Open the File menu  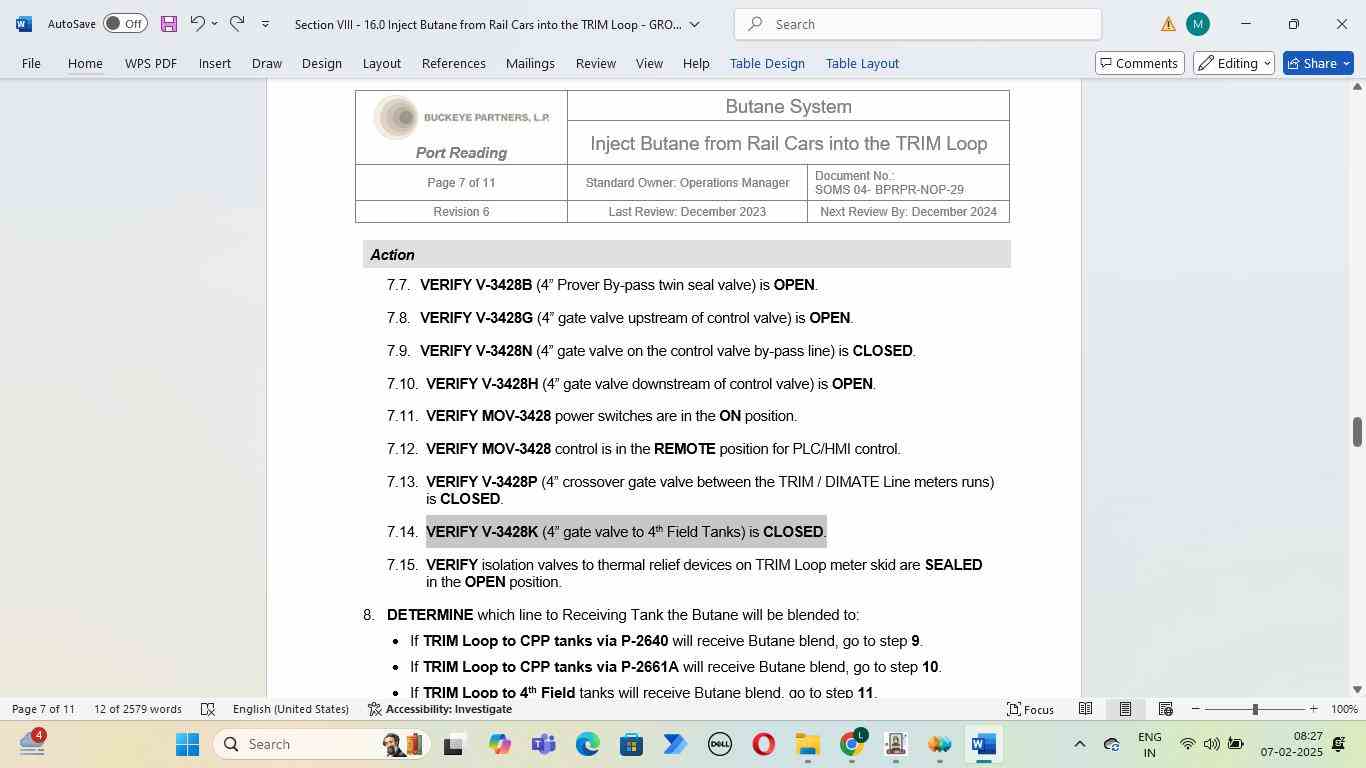31,63
